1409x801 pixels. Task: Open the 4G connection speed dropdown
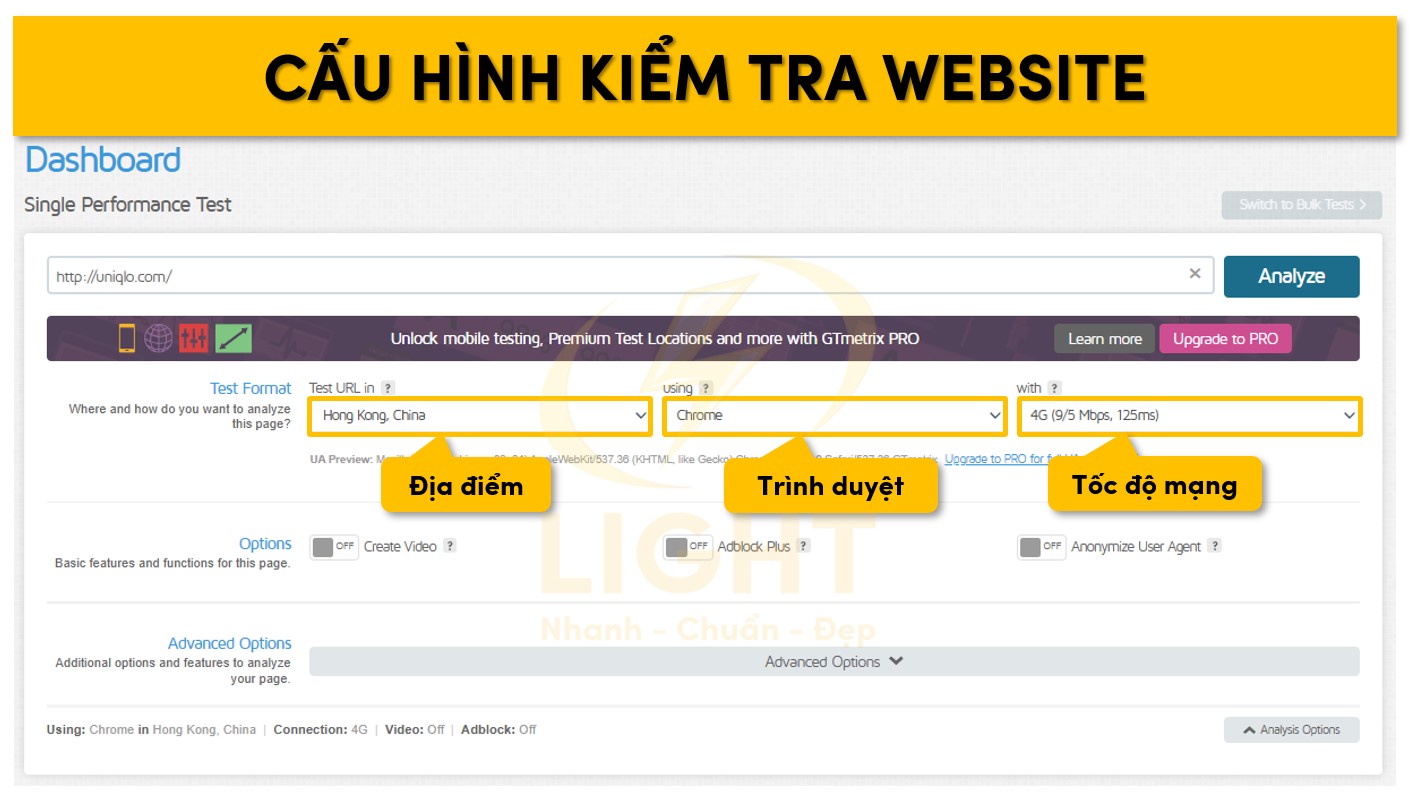(x=1189, y=415)
